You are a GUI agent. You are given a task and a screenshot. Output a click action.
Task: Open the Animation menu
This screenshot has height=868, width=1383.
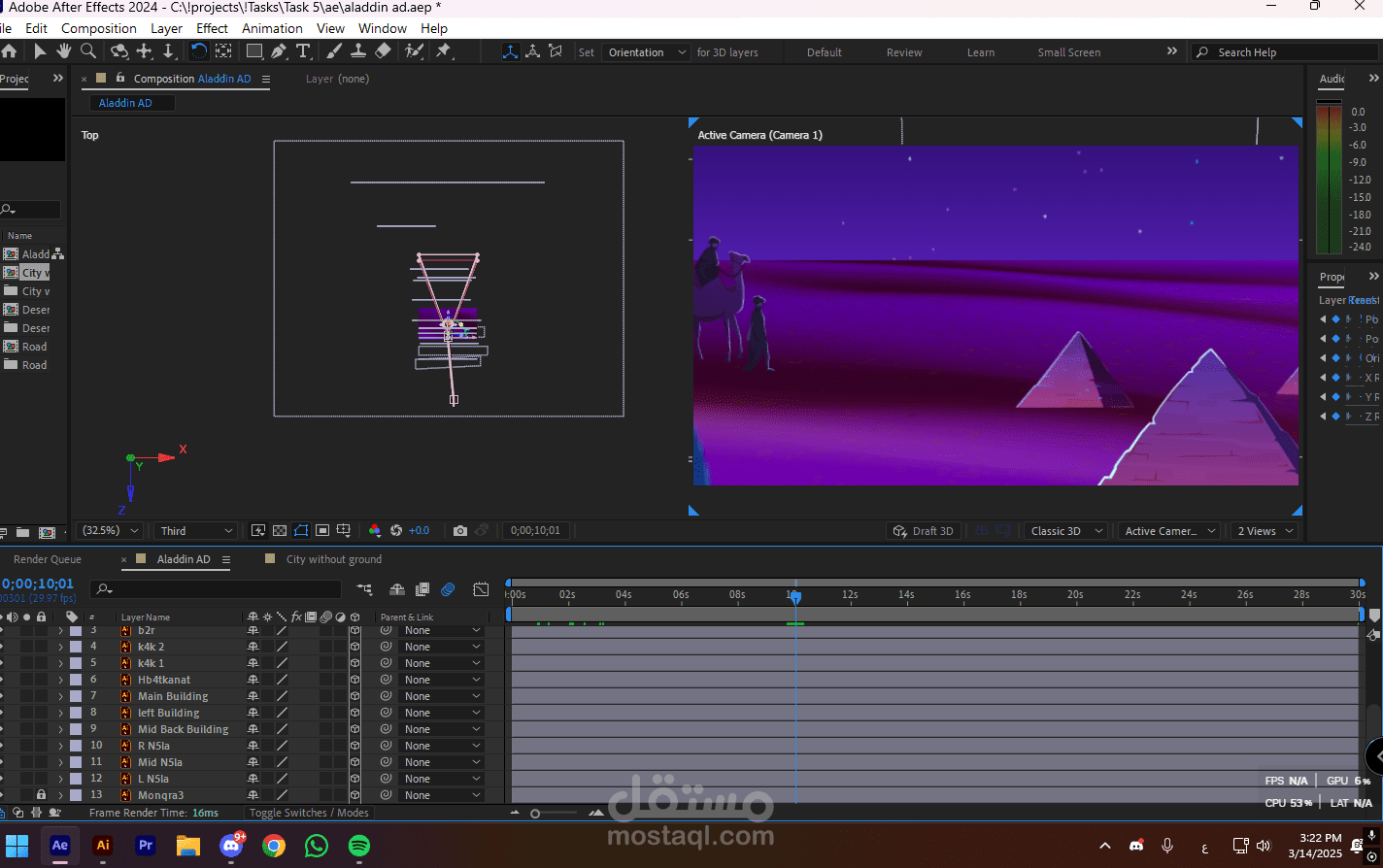271,28
